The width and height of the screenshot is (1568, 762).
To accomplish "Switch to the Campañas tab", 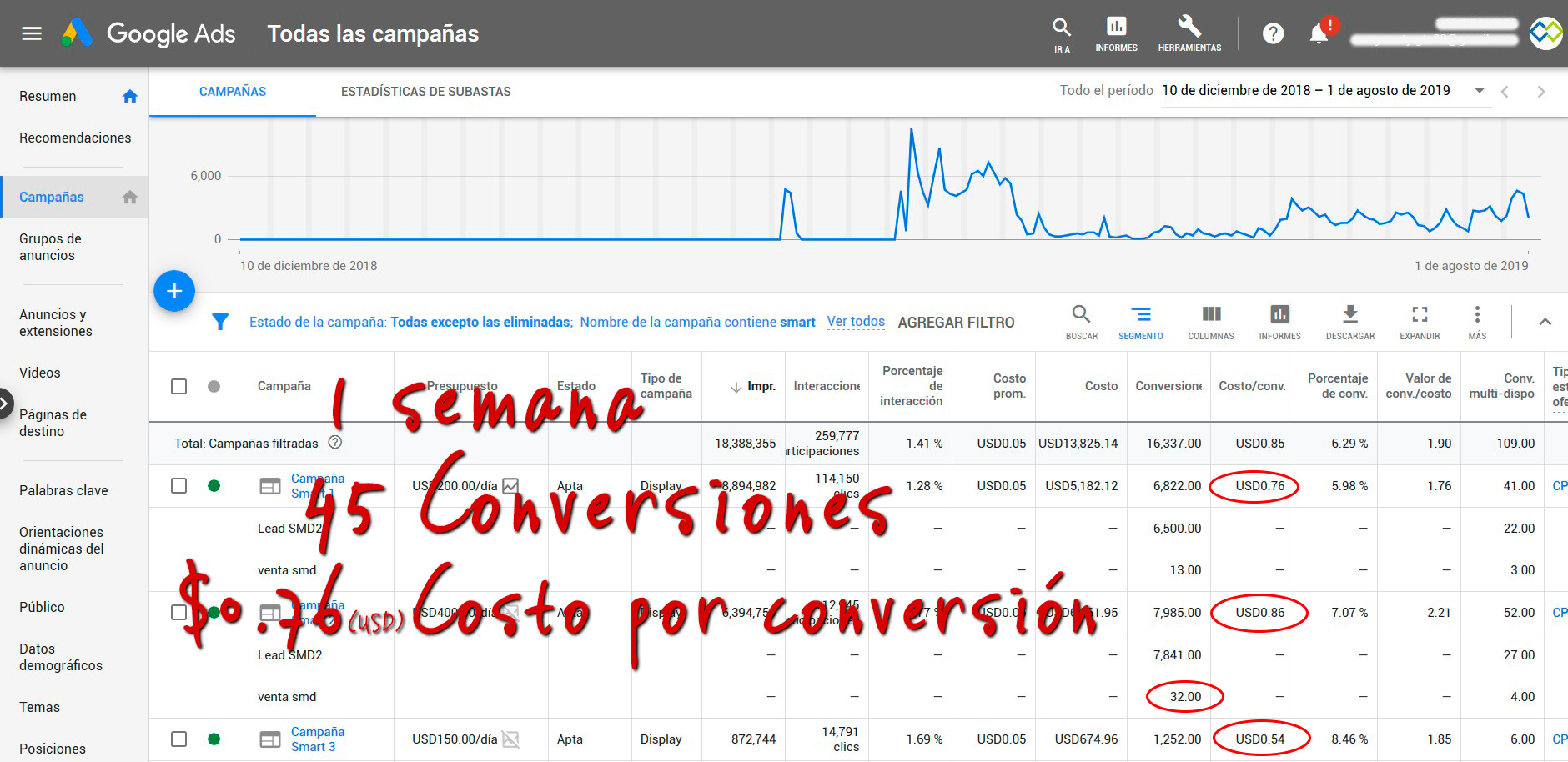I will 233,92.
